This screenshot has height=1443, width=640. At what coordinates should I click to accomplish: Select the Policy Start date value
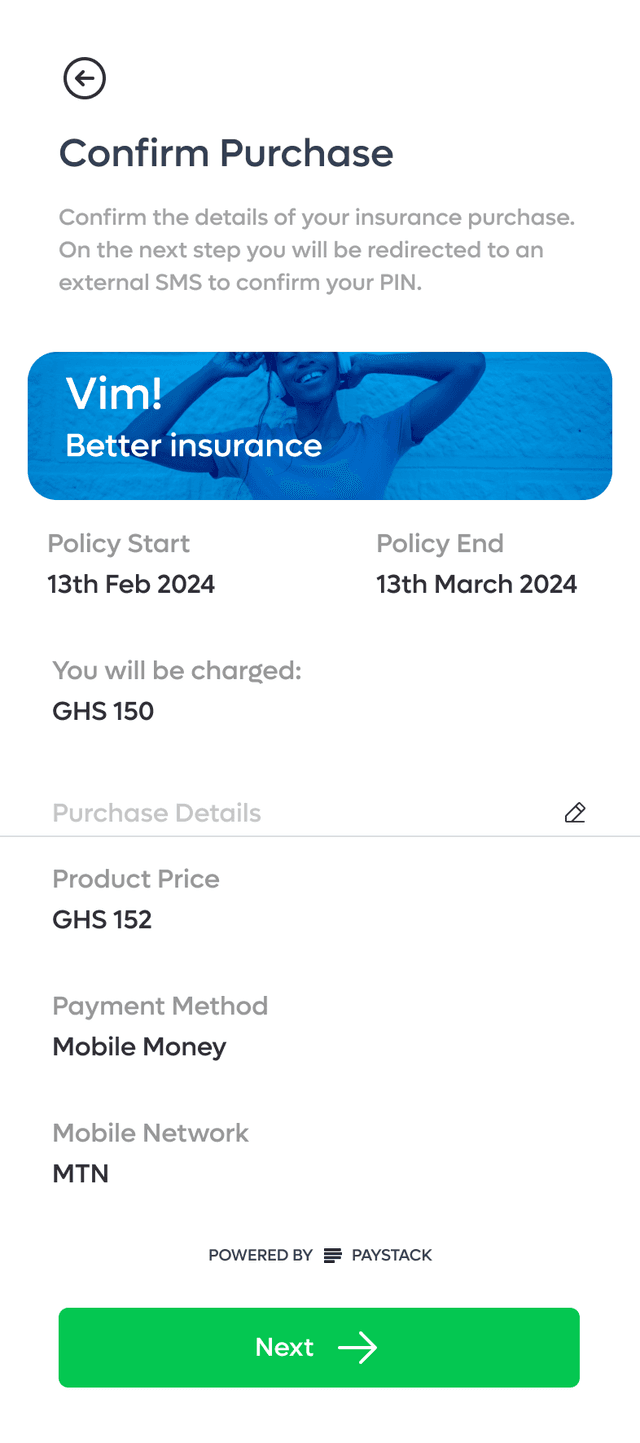pos(131,584)
